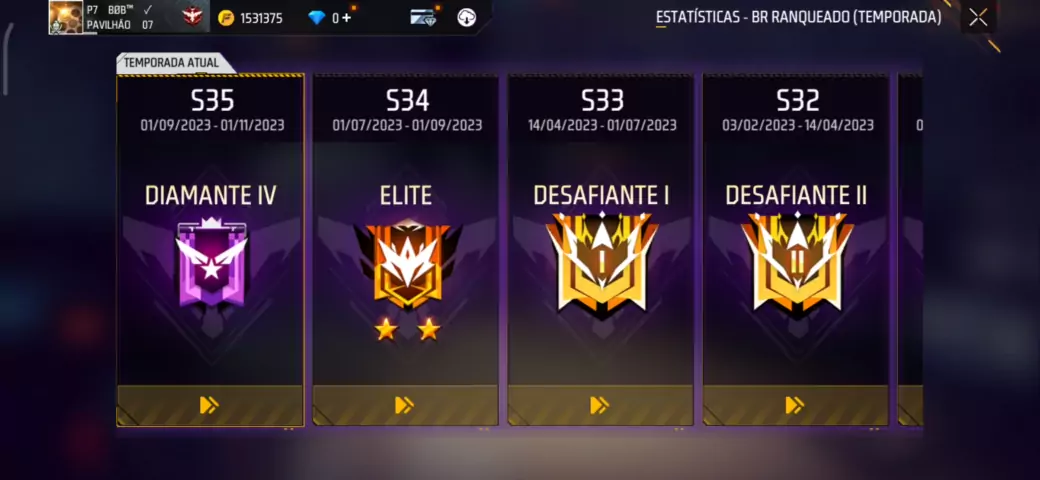
Task: Open the partially visible fifth season card
Action: 910,250
